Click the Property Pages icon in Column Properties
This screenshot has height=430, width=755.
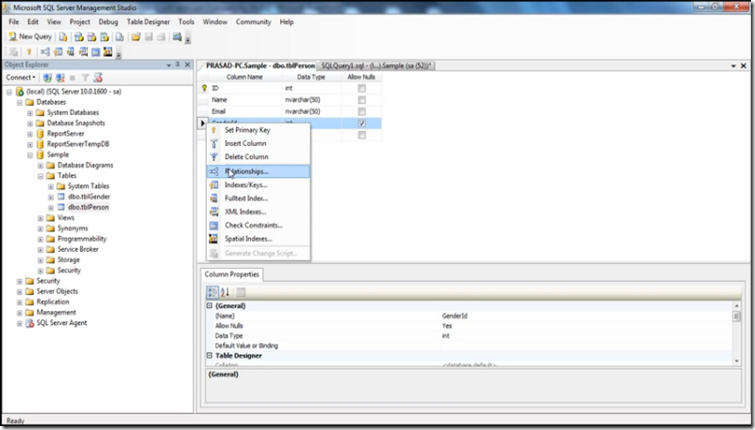click(x=241, y=292)
